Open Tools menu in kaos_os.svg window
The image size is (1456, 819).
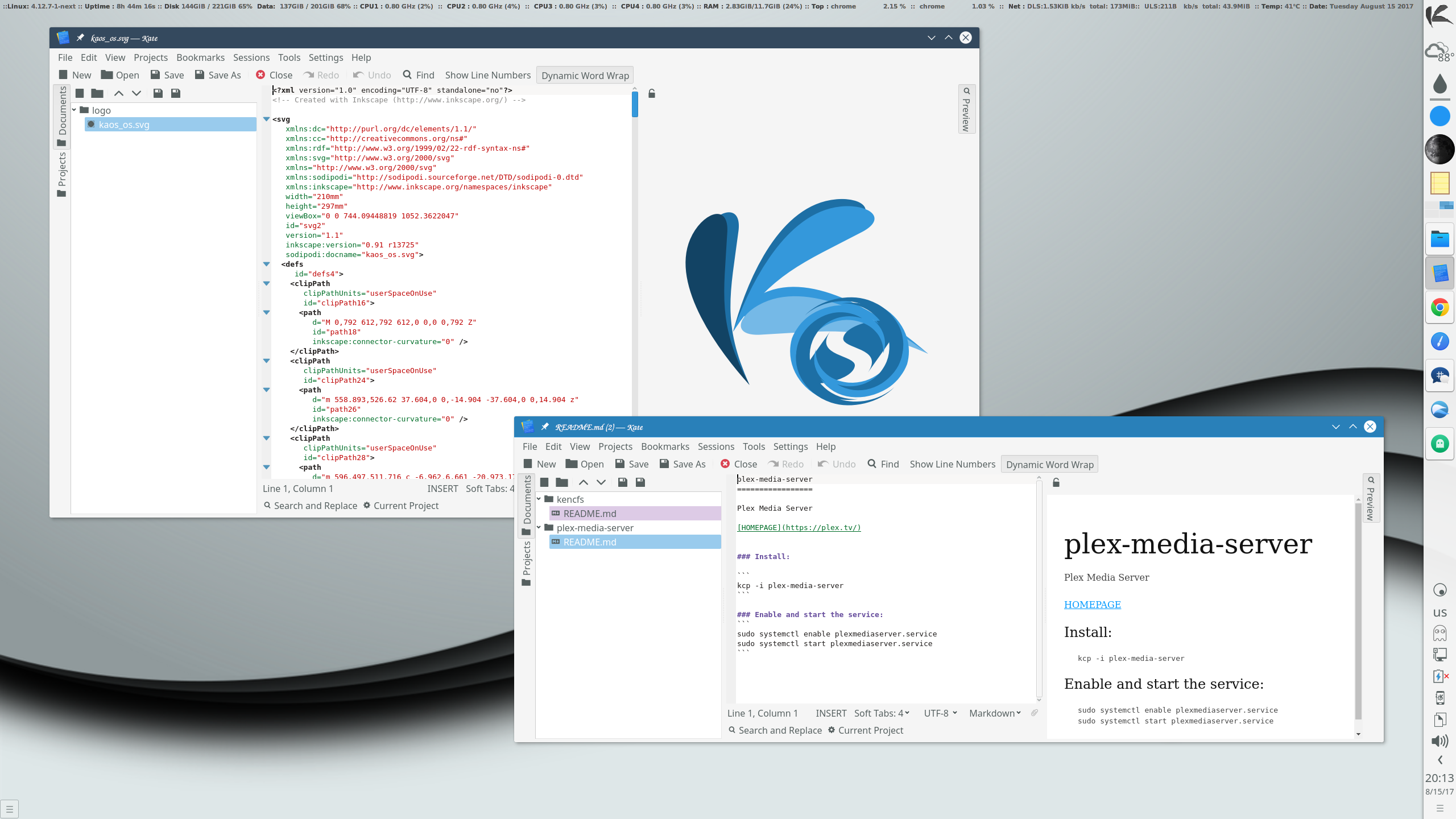(289, 57)
